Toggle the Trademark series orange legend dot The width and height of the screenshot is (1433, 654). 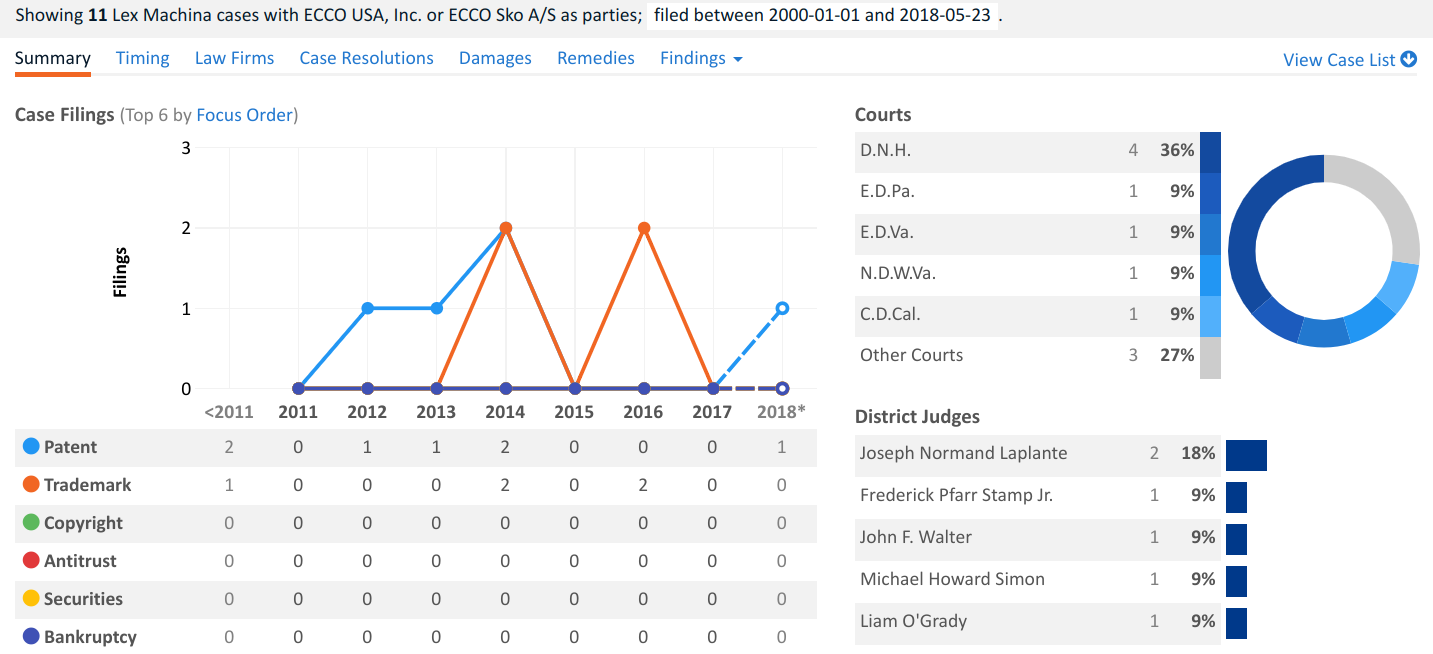[x=30, y=485]
